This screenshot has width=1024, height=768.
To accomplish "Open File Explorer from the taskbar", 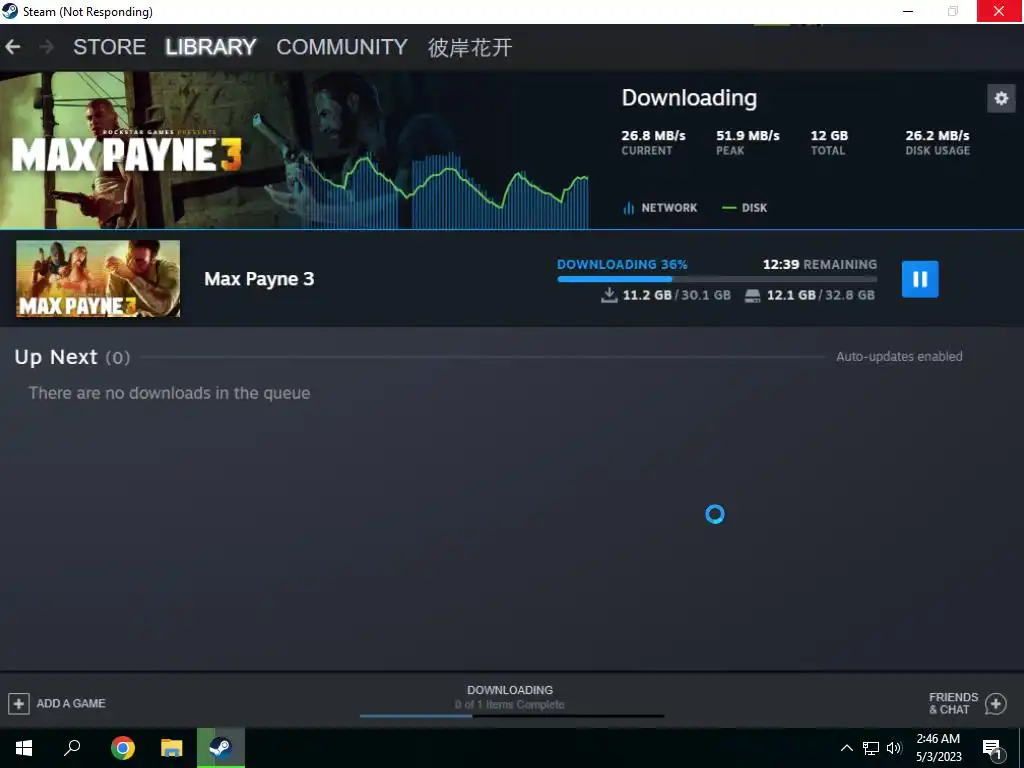I will [172, 748].
